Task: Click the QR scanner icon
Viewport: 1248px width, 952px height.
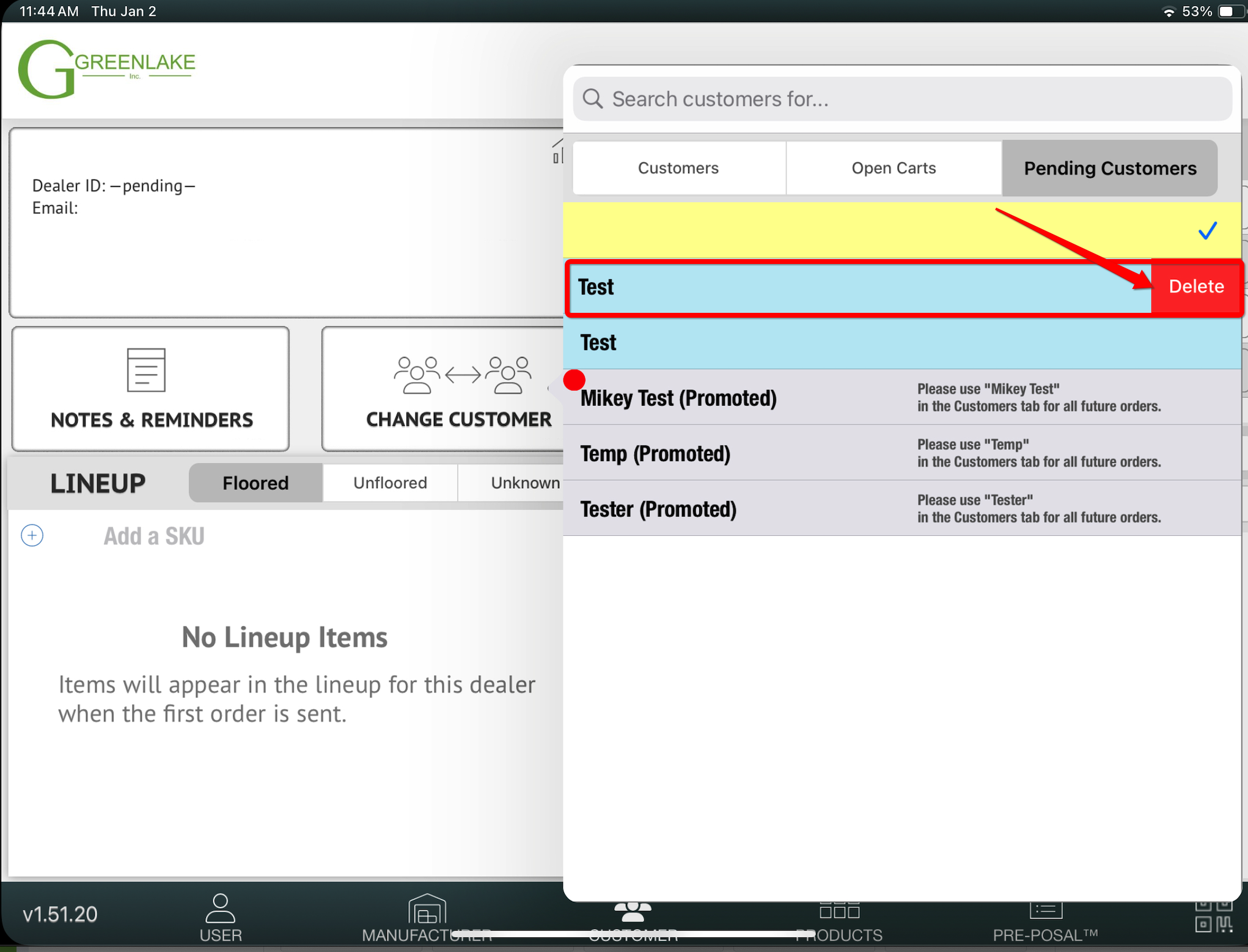Action: [x=1213, y=917]
